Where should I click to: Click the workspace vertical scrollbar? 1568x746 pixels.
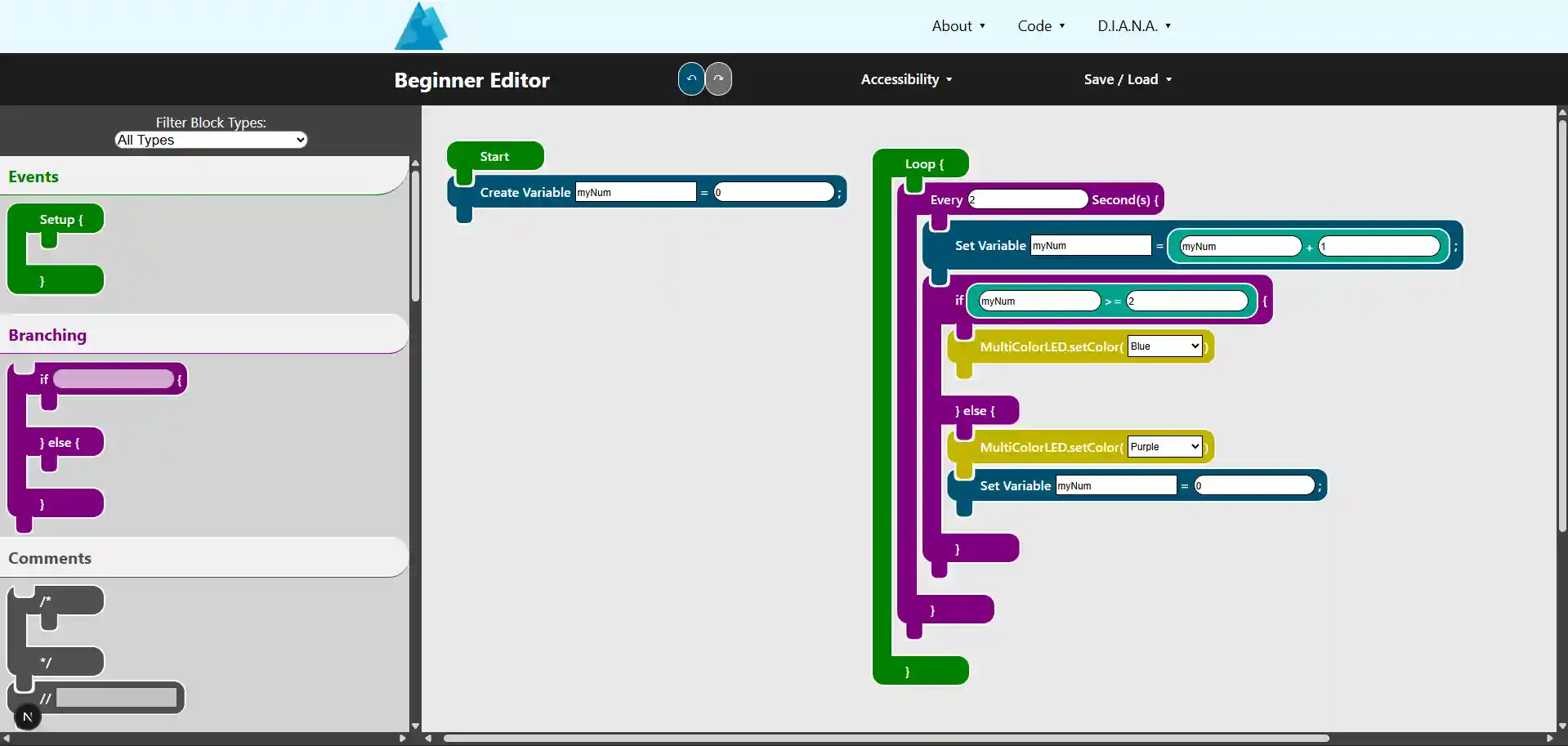[1561, 327]
